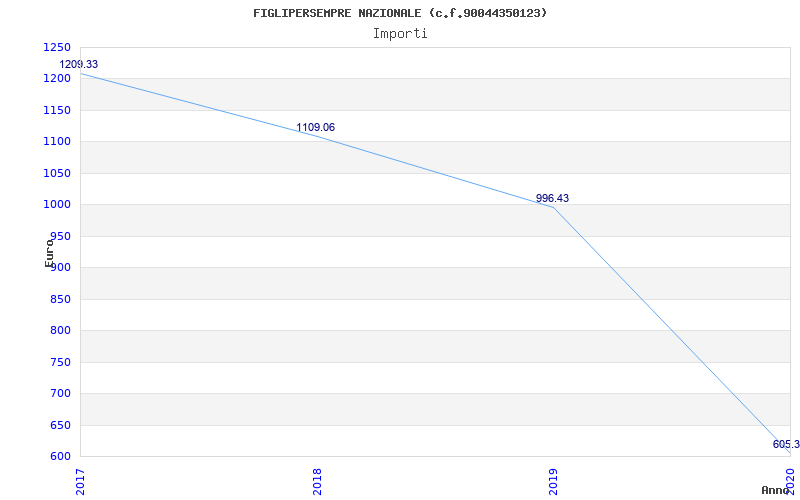Viewport: 800px width, 500px height.
Task: Click the 1050 y-axis tick label
Action: (57, 173)
